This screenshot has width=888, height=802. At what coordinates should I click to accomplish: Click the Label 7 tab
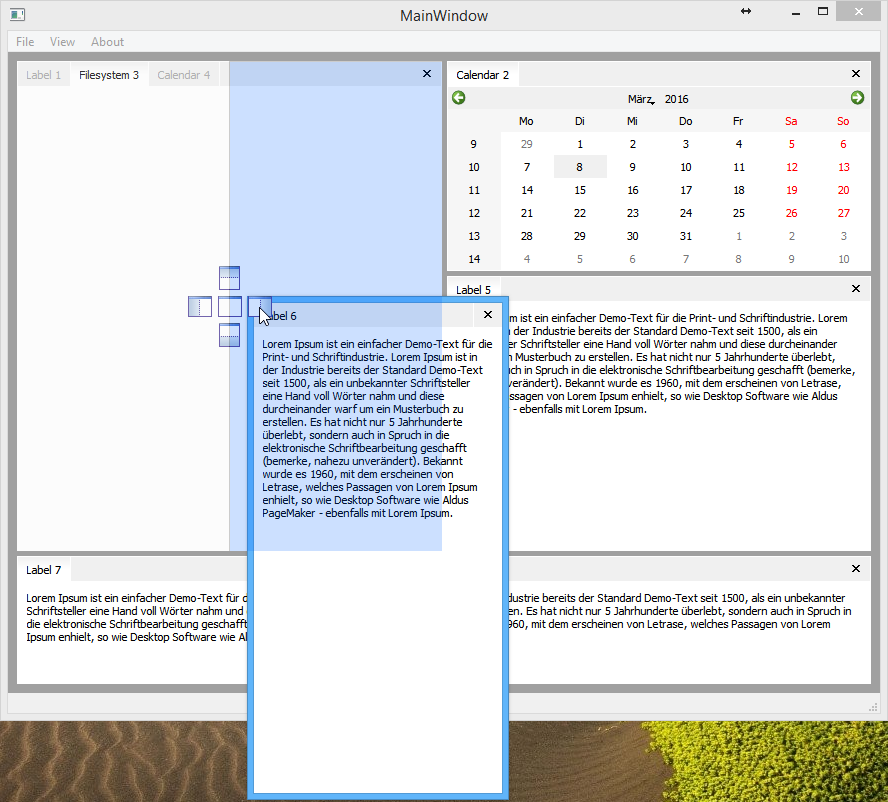[44, 570]
